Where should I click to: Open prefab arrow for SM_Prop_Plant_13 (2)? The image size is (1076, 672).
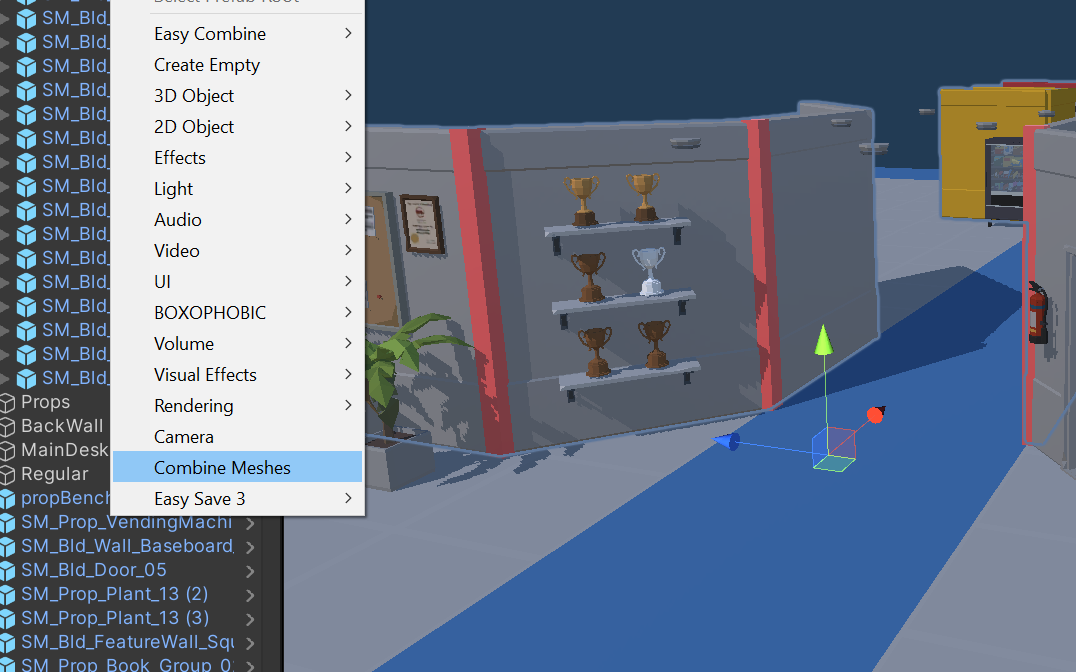click(250, 595)
